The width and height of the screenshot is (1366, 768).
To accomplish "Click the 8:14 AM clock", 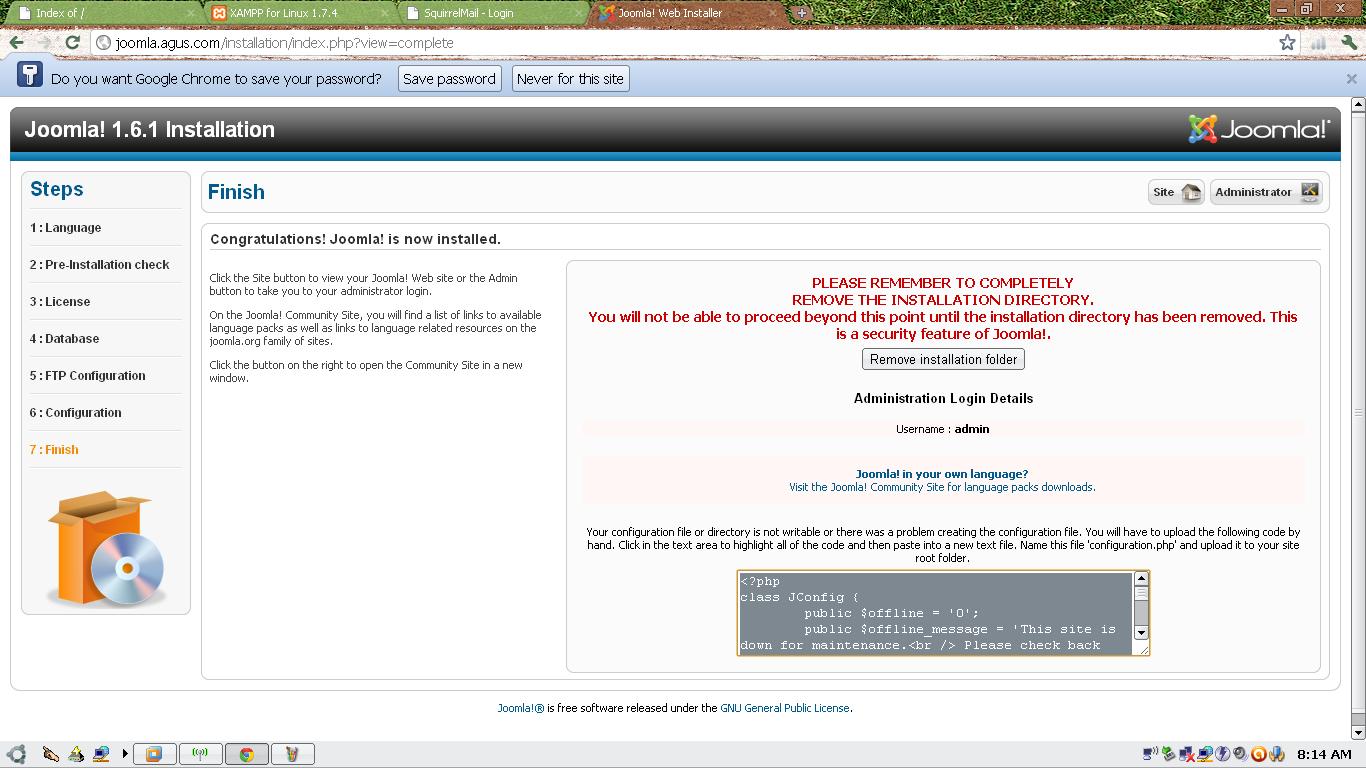I will 1324,754.
